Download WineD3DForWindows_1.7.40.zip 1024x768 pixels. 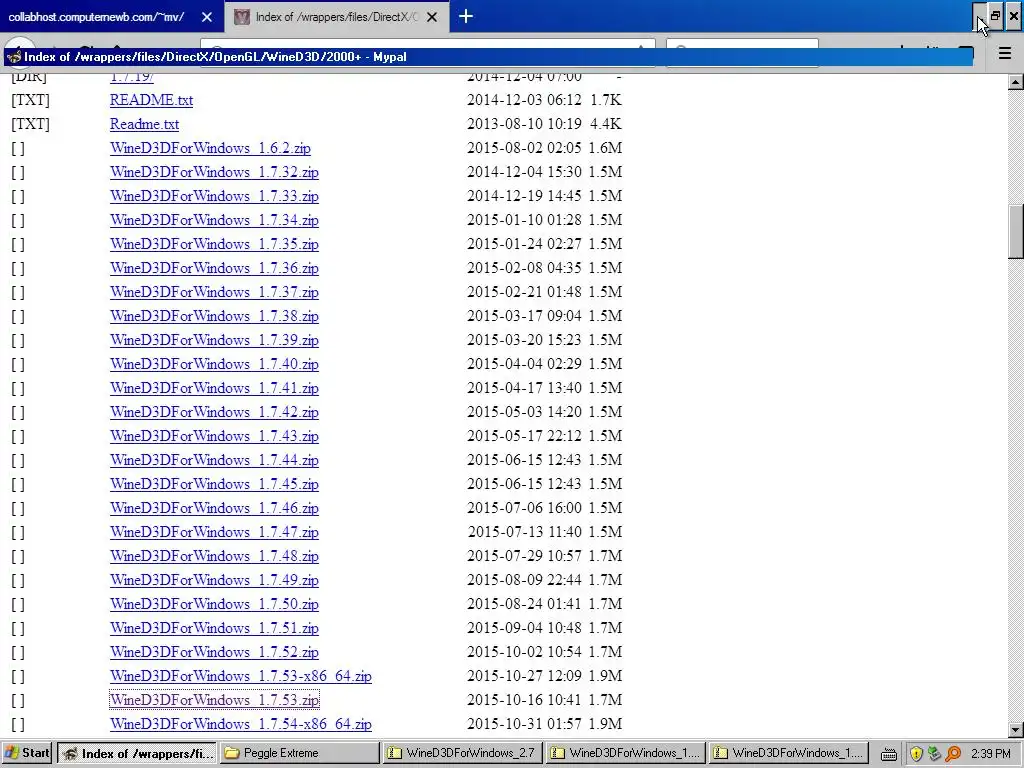[214, 364]
